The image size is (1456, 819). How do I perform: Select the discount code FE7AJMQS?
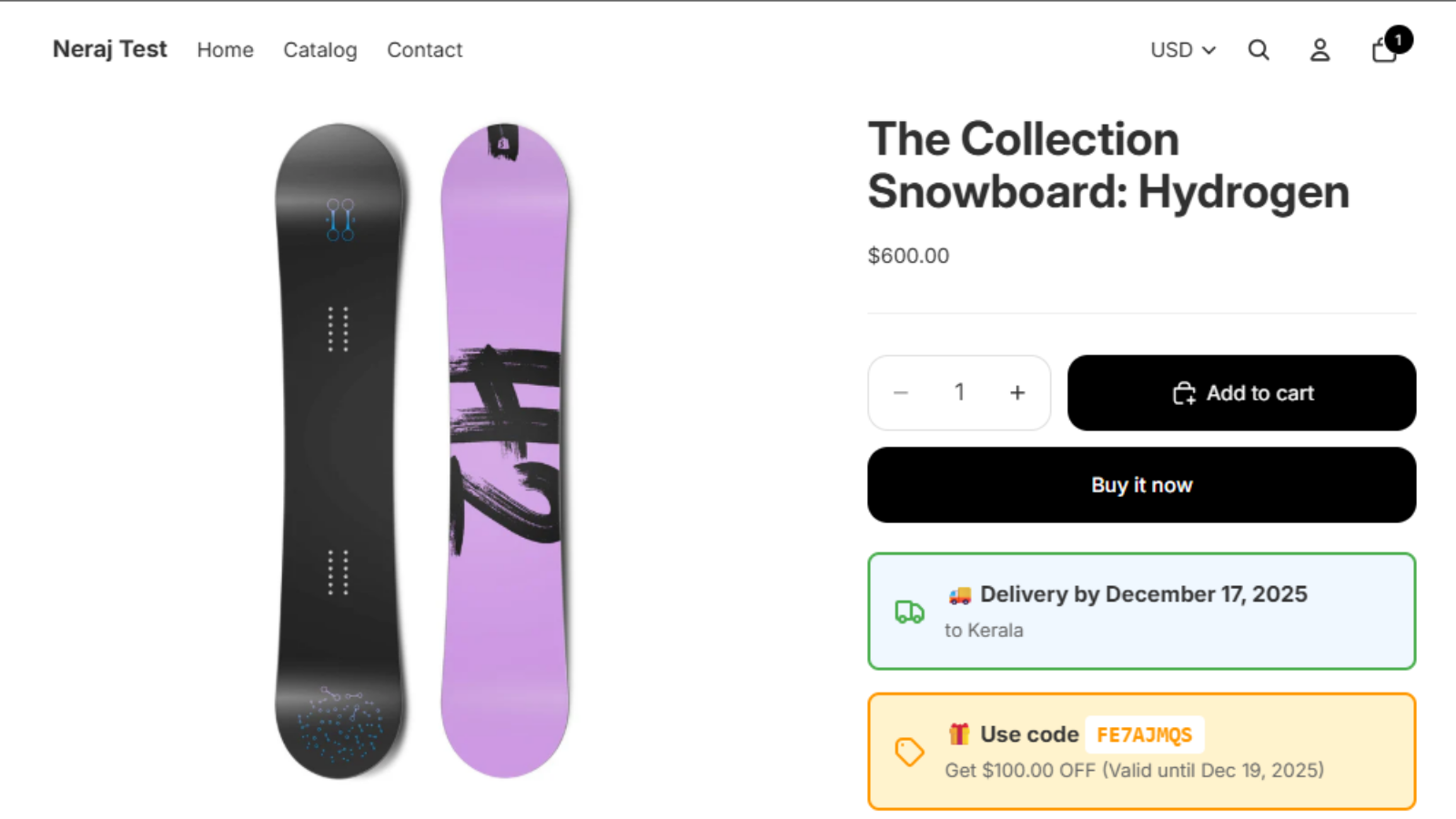1144,734
